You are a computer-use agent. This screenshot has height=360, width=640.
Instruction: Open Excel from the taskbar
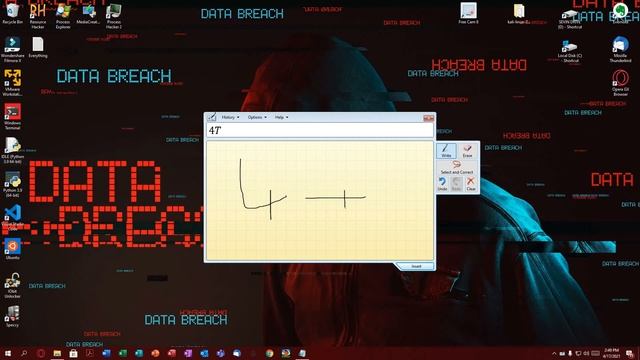click(x=122, y=353)
